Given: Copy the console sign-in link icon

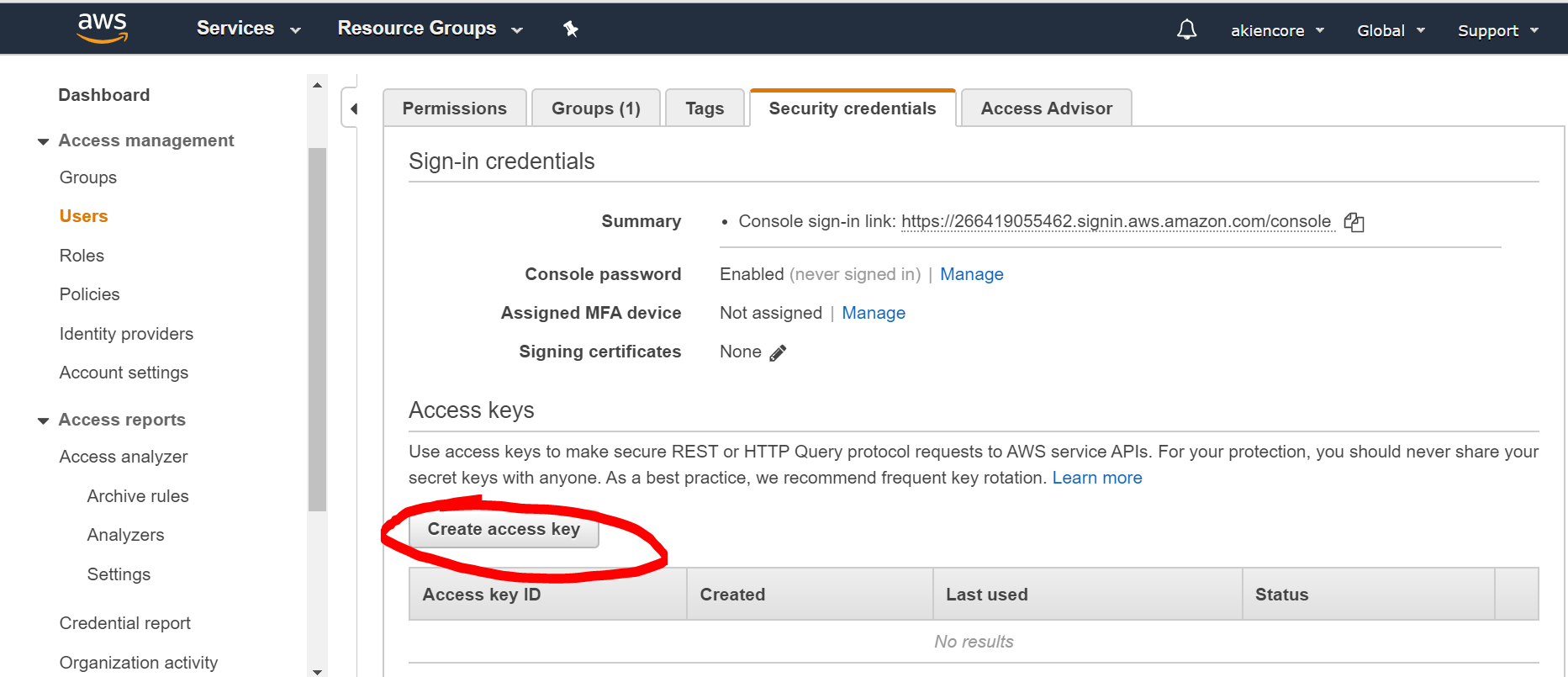Looking at the screenshot, I should click(1354, 222).
